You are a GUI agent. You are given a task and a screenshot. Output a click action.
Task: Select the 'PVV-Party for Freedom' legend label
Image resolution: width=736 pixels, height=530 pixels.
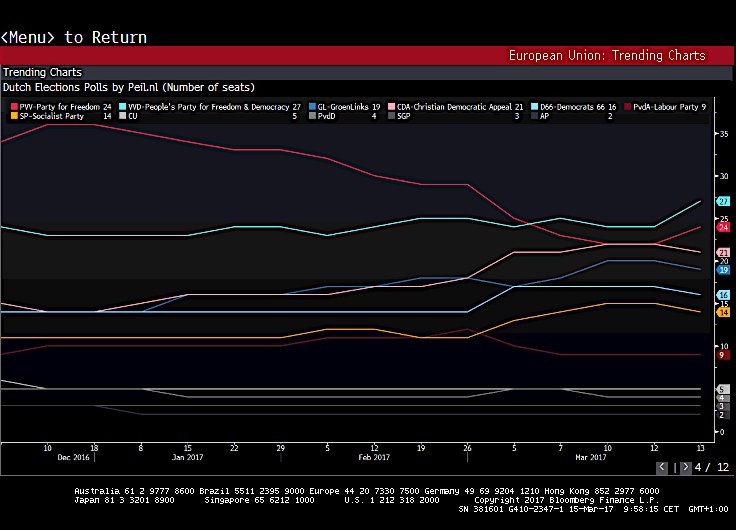(60, 107)
